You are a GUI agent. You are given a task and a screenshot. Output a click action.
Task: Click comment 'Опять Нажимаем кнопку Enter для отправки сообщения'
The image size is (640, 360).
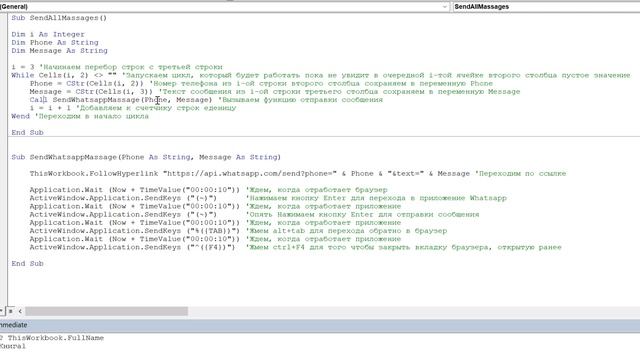click(x=362, y=214)
